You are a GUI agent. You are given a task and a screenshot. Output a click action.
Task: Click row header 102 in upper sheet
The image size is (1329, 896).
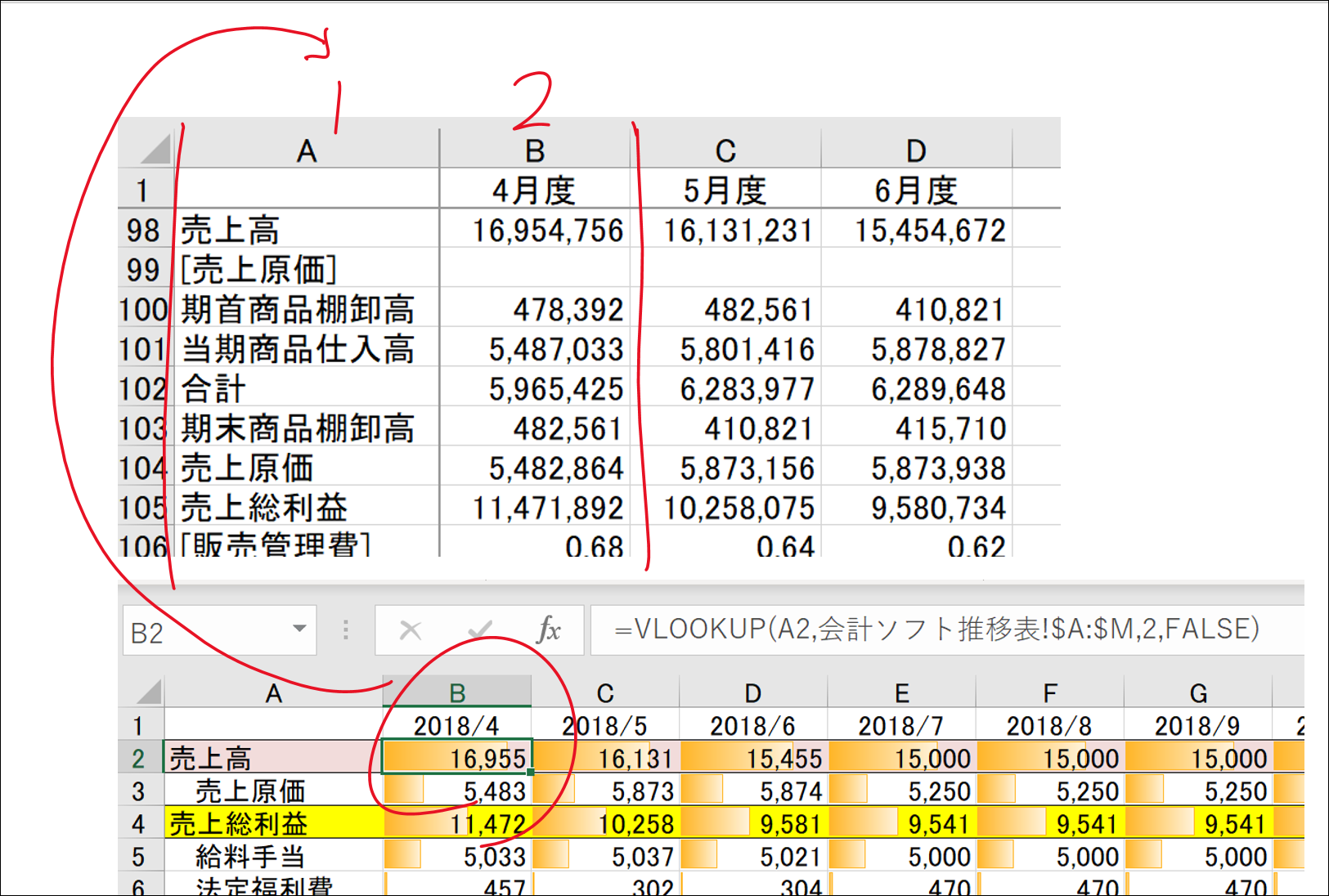click(x=144, y=388)
